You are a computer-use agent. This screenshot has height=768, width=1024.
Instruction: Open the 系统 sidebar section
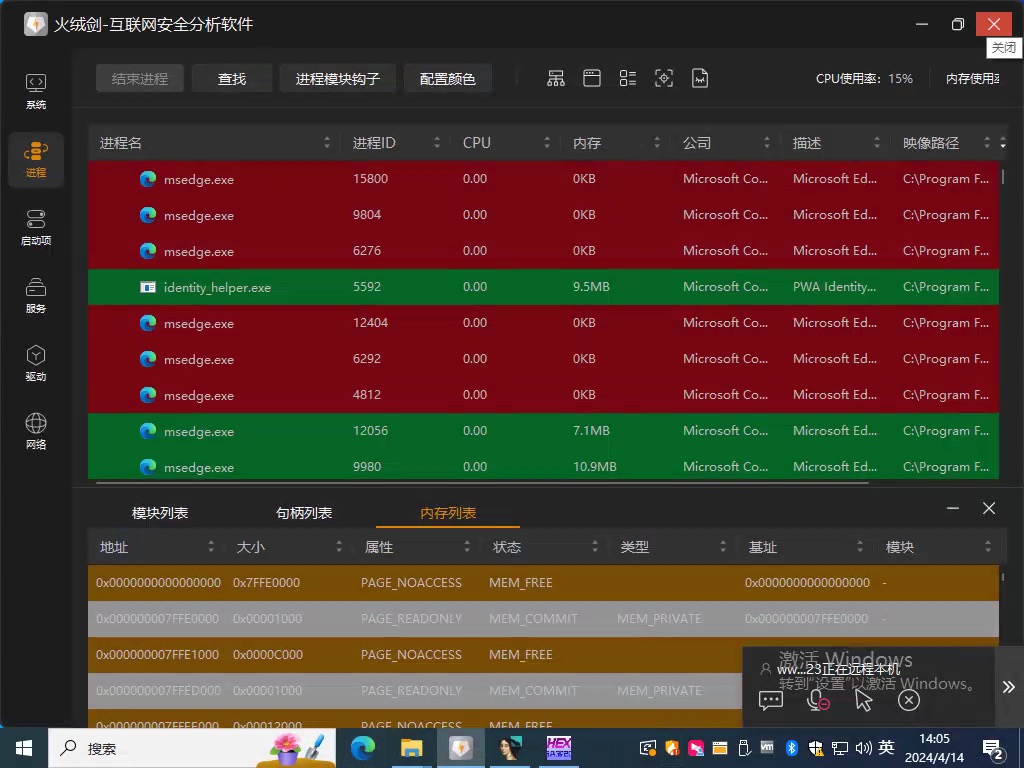[36, 91]
